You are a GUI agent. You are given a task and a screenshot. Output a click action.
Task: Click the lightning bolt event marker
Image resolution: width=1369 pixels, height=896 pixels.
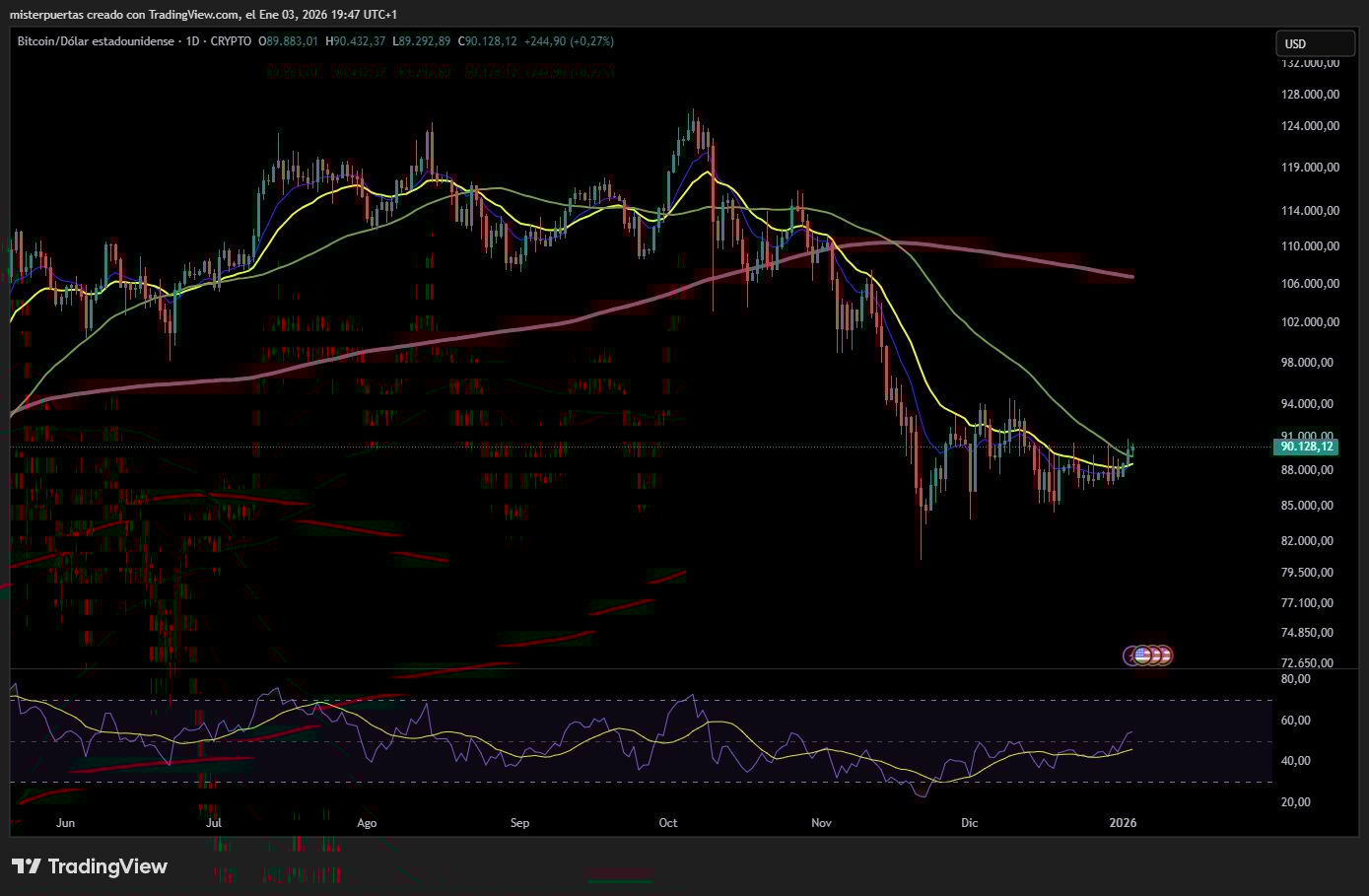click(x=1129, y=655)
